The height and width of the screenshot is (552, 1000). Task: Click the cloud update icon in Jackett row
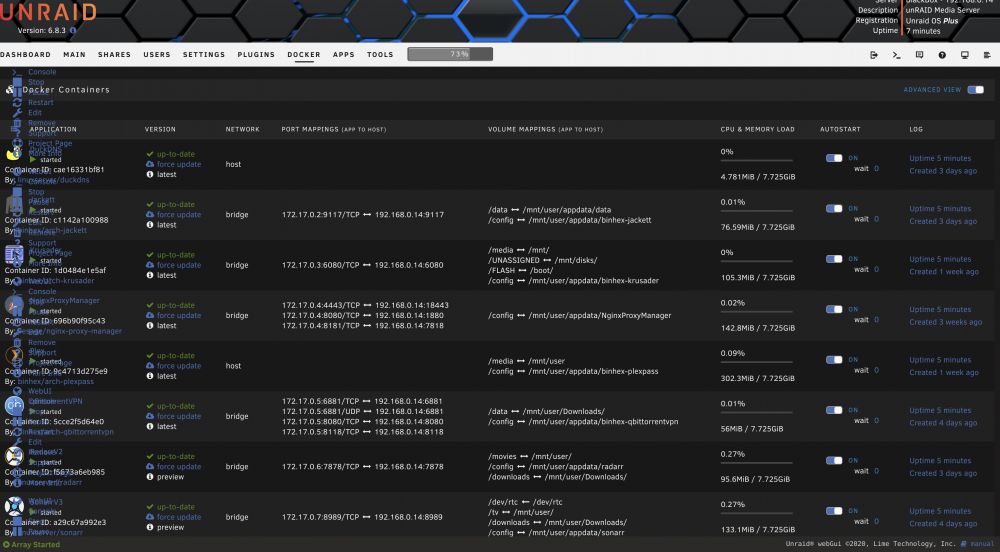tap(150, 214)
